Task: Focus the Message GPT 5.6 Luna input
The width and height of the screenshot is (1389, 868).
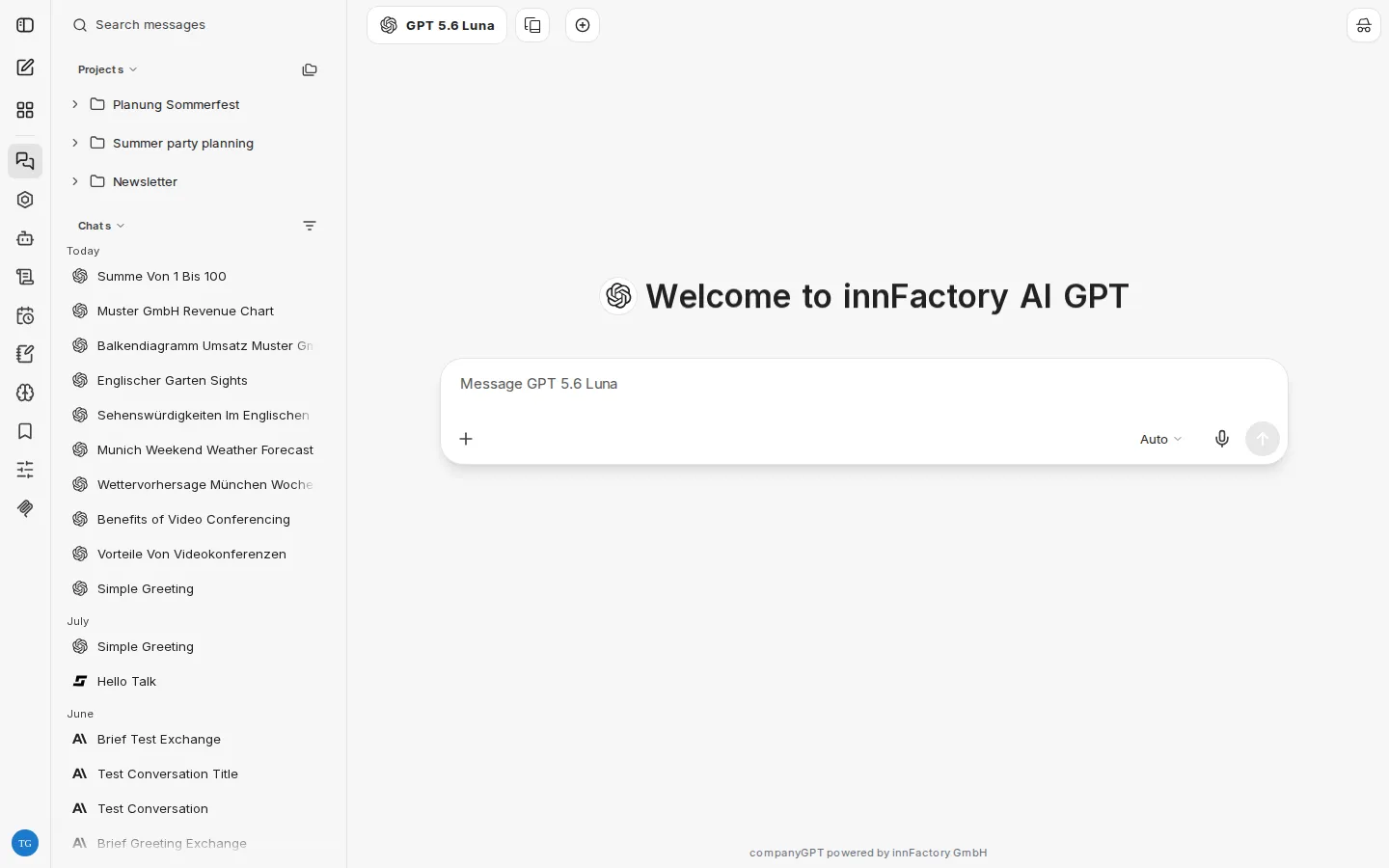Action: [x=863, y=384]
